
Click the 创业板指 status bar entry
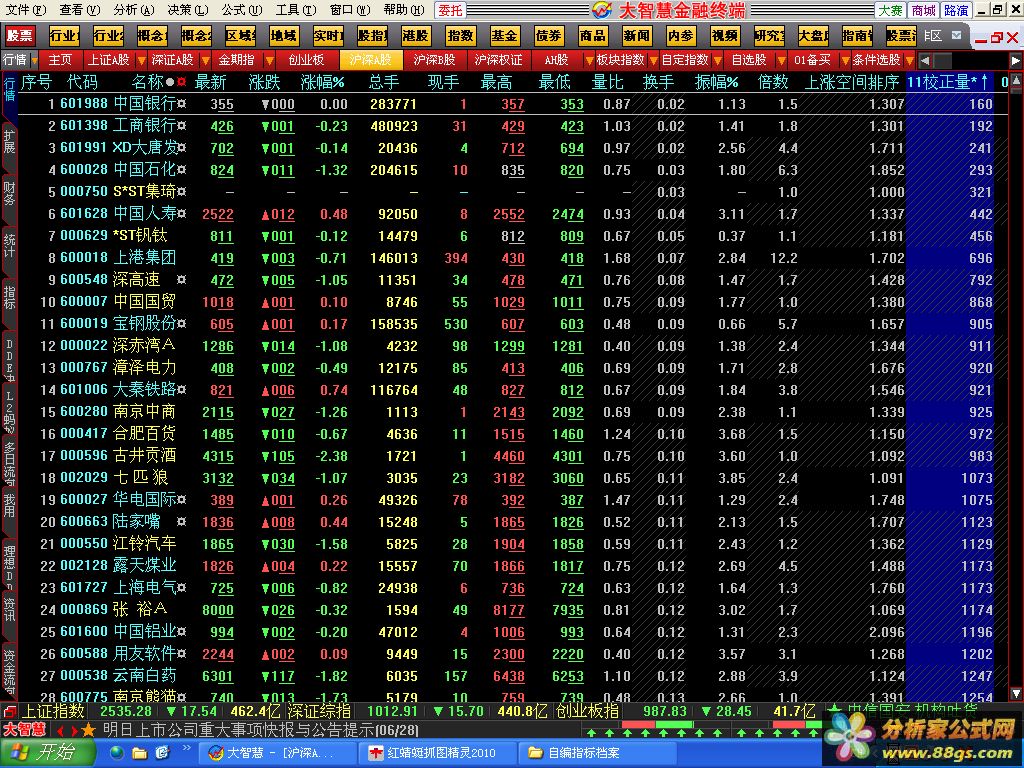coord(588,711)
